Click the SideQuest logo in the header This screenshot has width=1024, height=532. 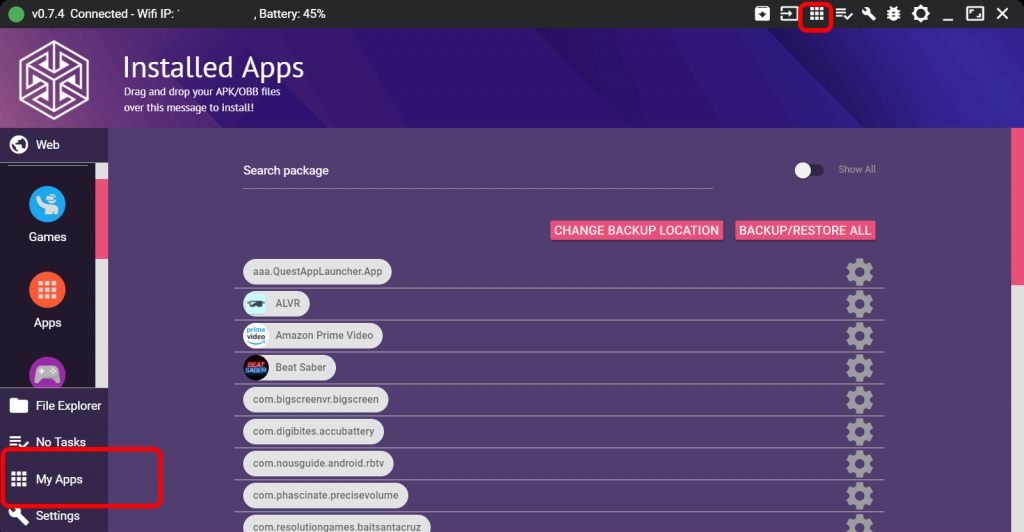[x=55, y=79]
